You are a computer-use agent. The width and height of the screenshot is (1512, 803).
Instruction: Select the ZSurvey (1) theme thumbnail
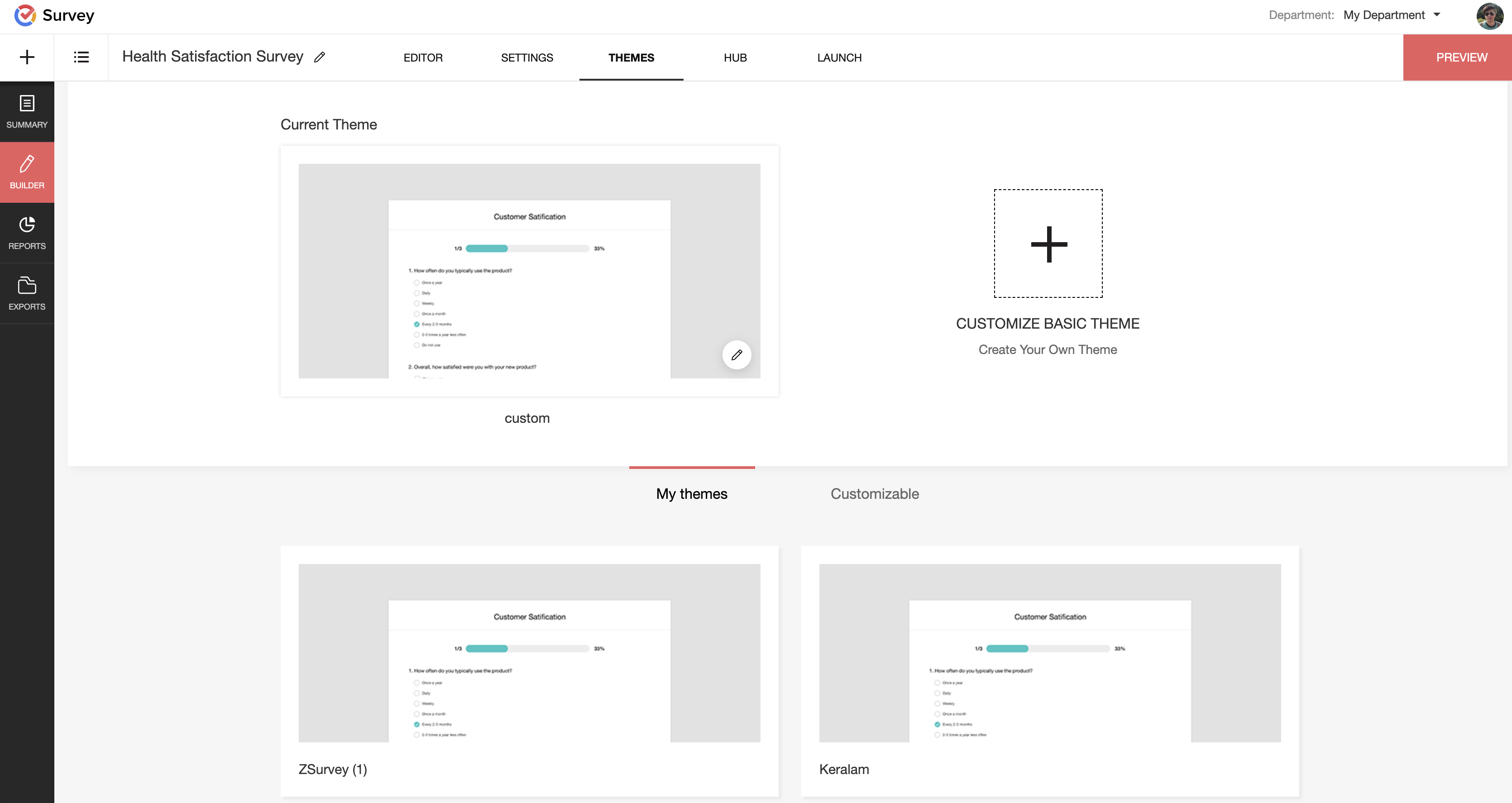[529, 653]
